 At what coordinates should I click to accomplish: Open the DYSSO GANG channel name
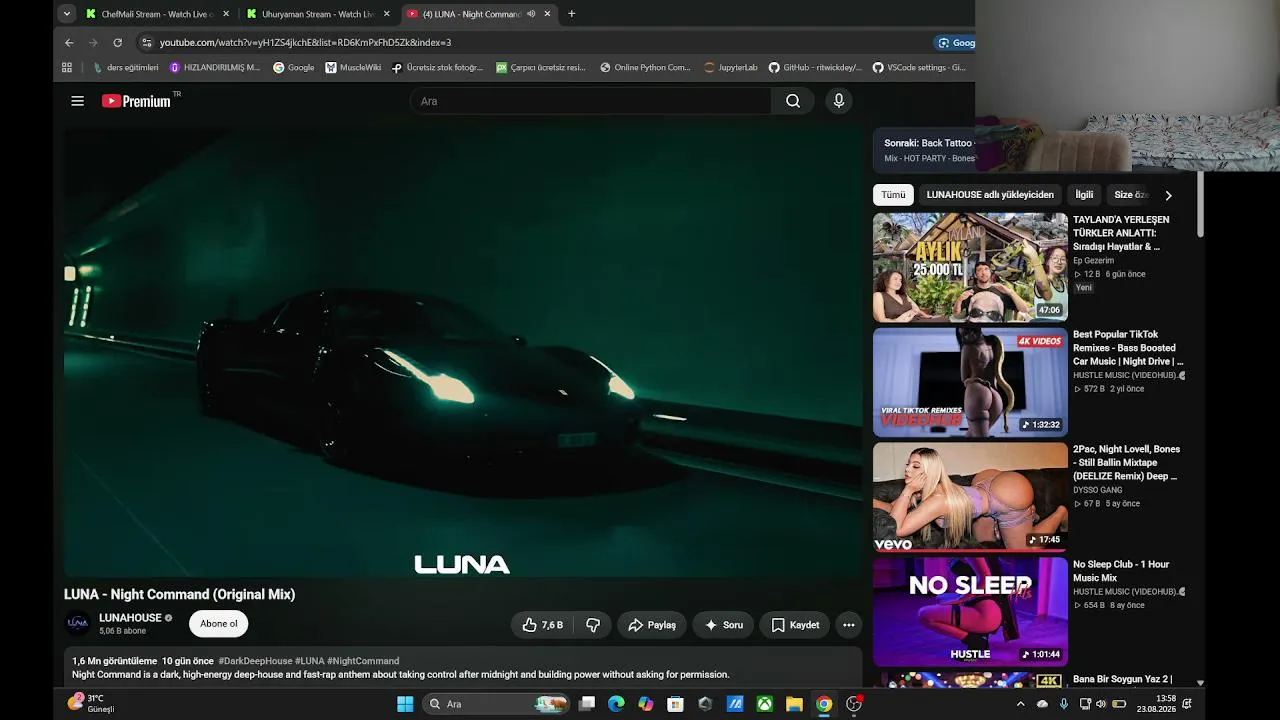1098,490
